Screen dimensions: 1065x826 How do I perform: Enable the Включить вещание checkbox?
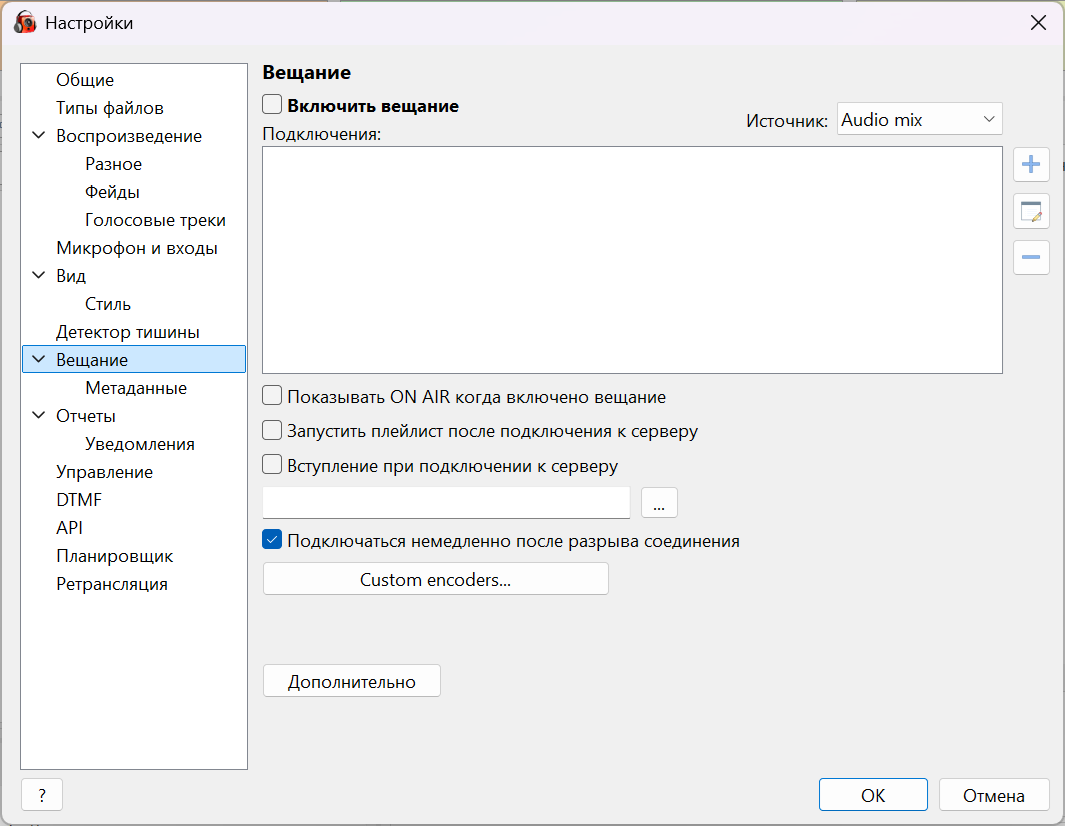pos(272,105)
